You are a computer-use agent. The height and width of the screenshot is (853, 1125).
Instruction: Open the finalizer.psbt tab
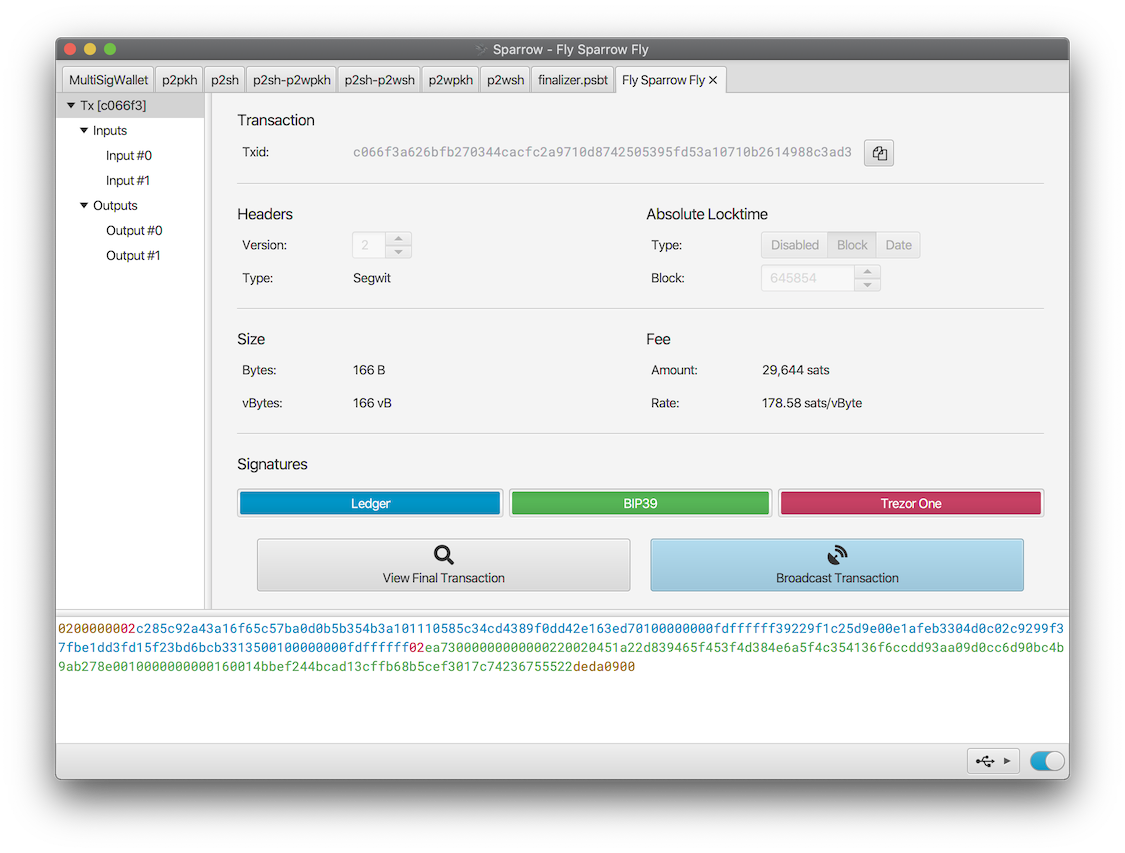(x=572, y=81)
